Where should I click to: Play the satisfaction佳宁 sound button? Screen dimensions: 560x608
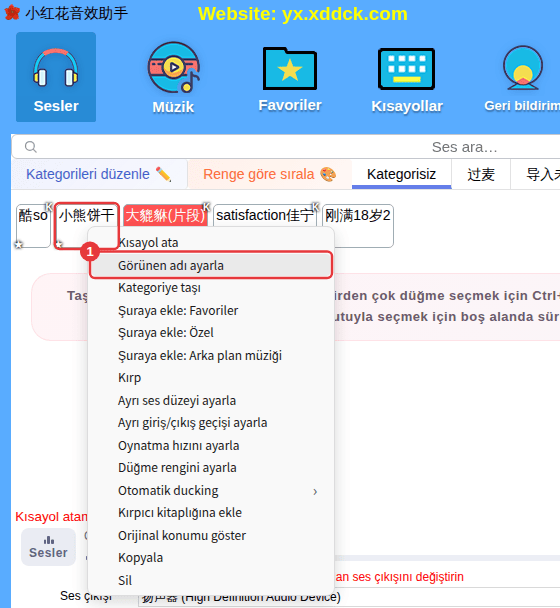point(264,215)
